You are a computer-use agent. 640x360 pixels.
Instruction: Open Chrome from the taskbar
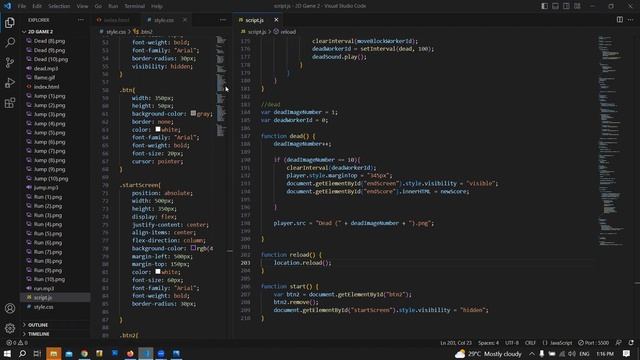coord(84,353)
